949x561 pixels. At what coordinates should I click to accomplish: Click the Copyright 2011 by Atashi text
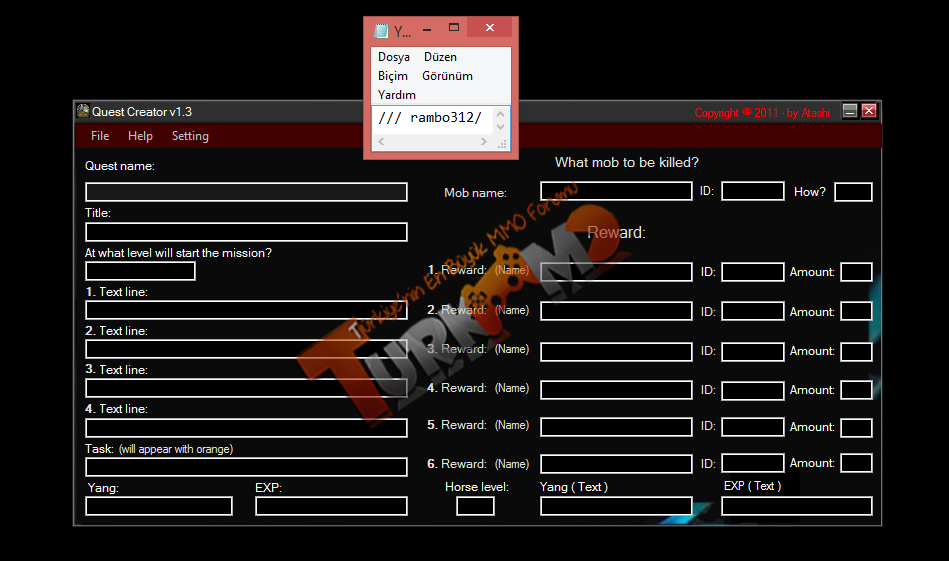click(762, 113)
